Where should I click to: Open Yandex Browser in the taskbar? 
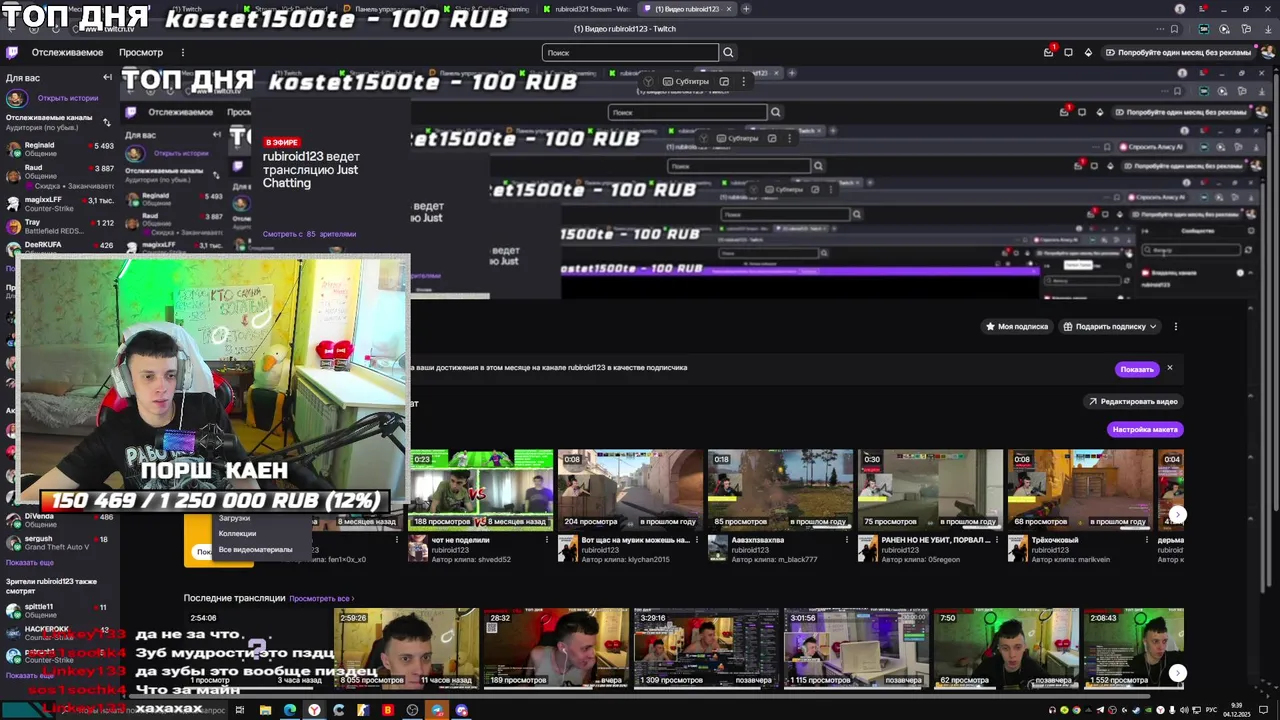[314, 710]
